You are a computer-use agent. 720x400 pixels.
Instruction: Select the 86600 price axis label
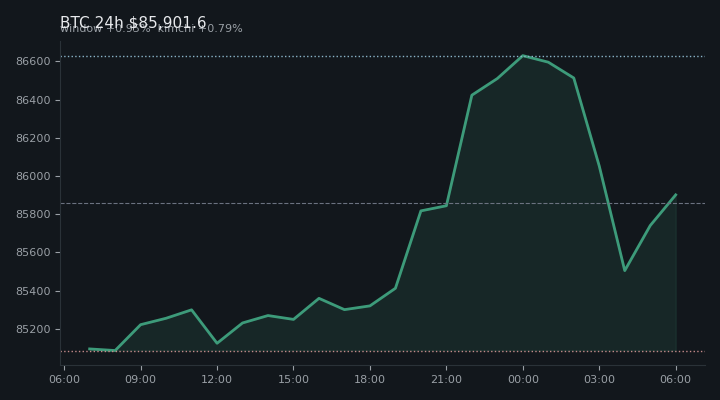click(33, 62)
